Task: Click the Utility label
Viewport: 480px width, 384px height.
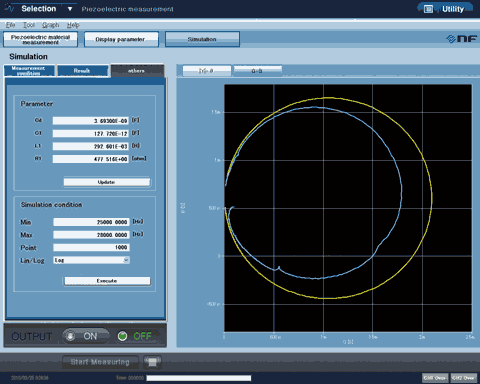Action: tap(453, 9)
